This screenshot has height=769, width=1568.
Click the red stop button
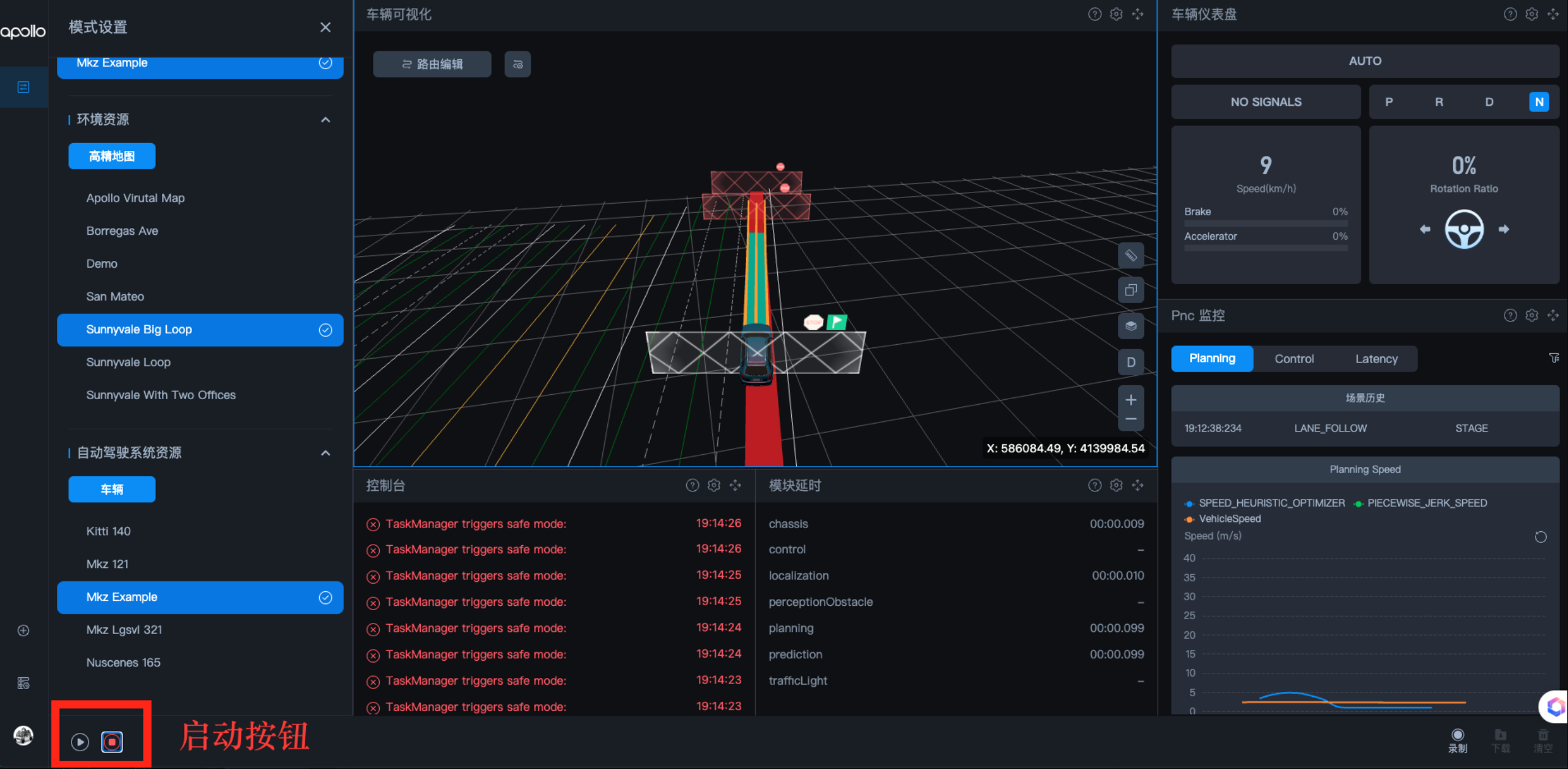pos(112,741)
